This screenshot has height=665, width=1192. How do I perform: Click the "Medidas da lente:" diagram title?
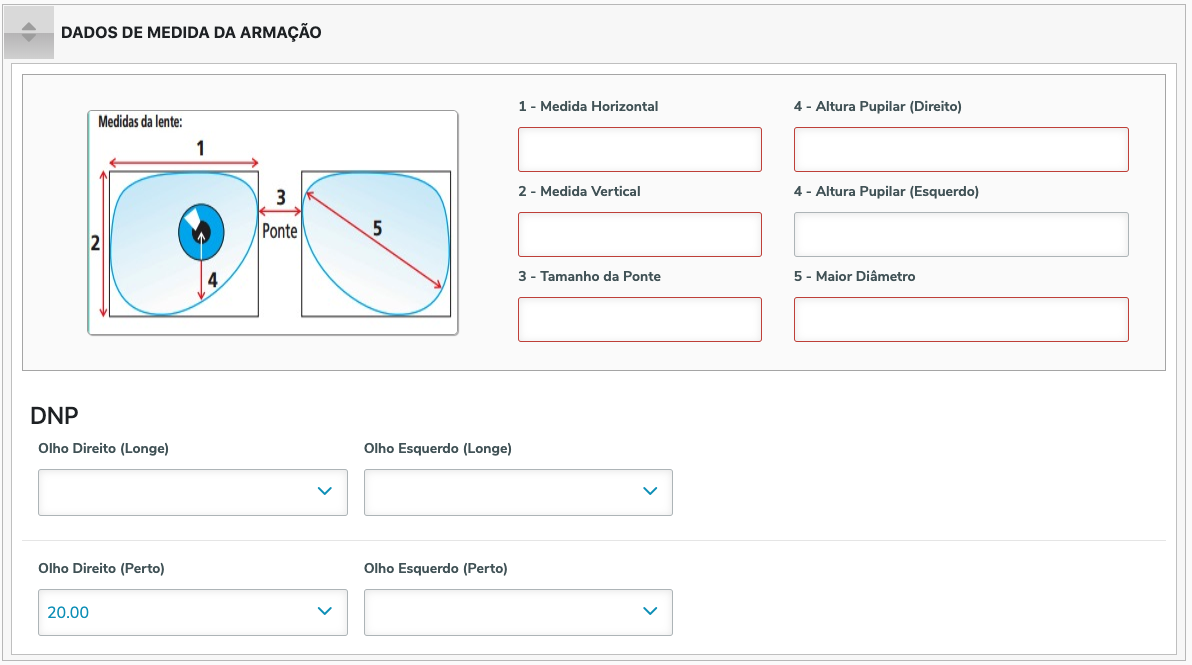coord(140,122)
